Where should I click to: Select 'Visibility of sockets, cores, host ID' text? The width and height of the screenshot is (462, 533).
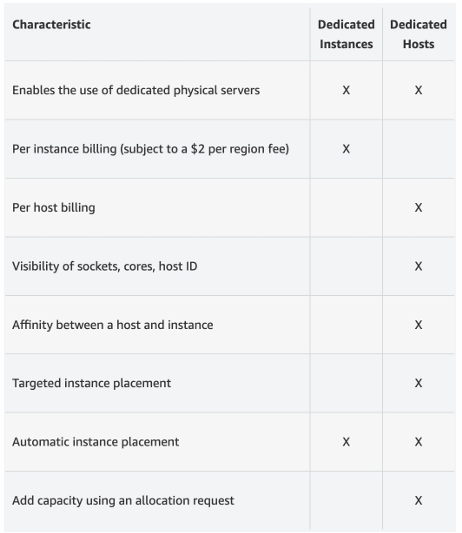tap(105, 266)
